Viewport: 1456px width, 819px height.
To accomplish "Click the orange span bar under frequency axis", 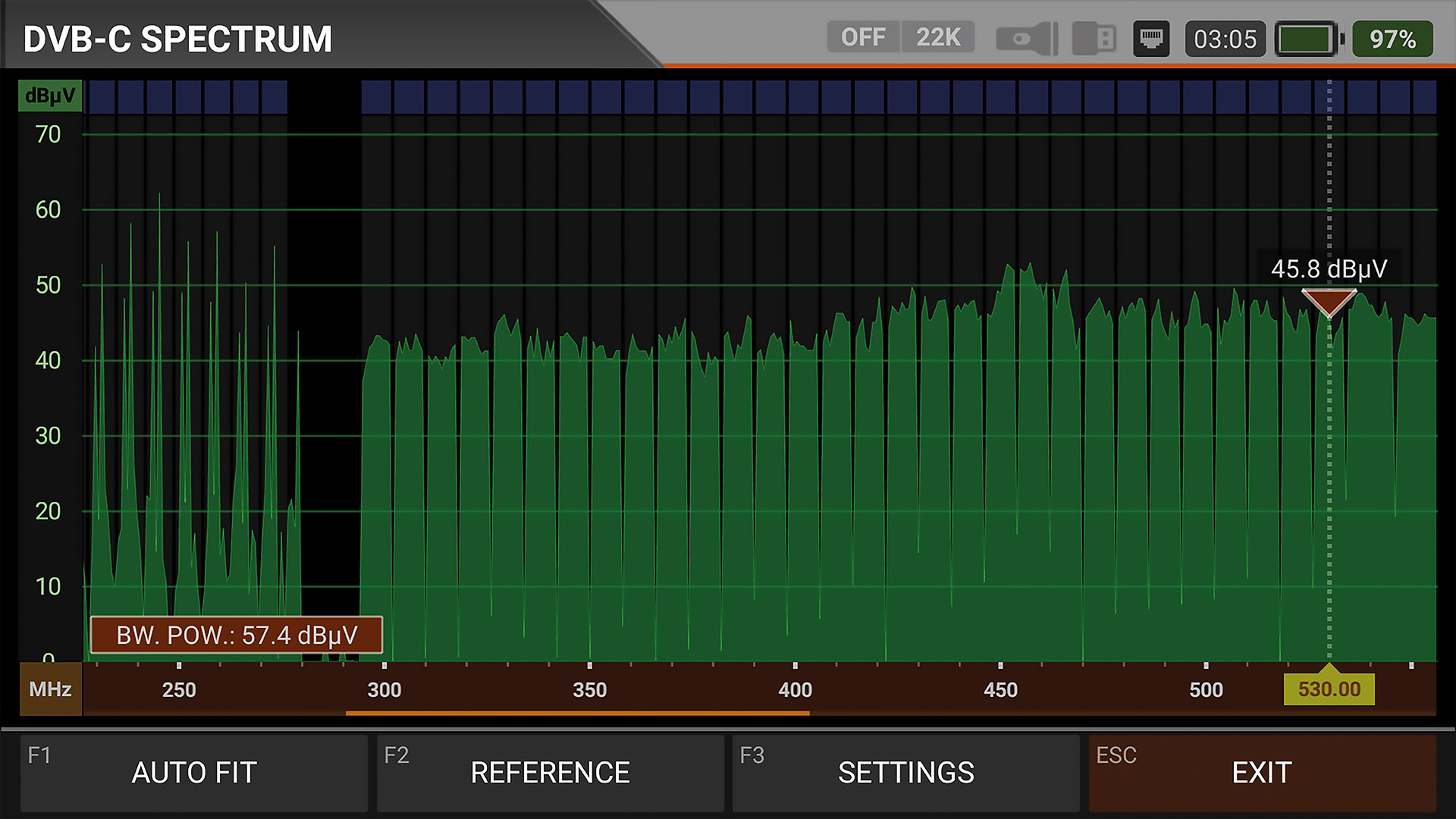I will click(577, 713).
